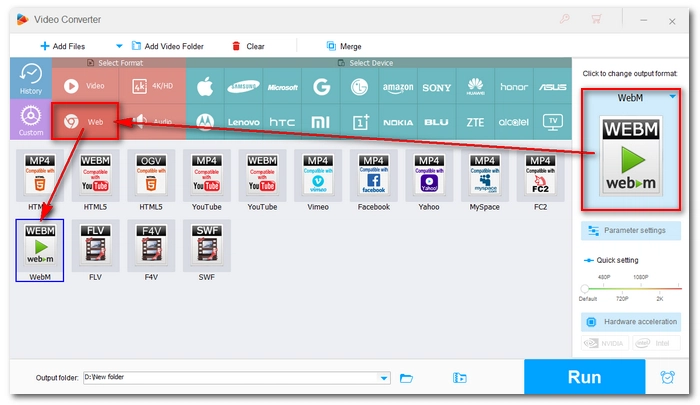Choose the Apple device brand
Viewport: 700px width, 405px height.
click(205, 87)
